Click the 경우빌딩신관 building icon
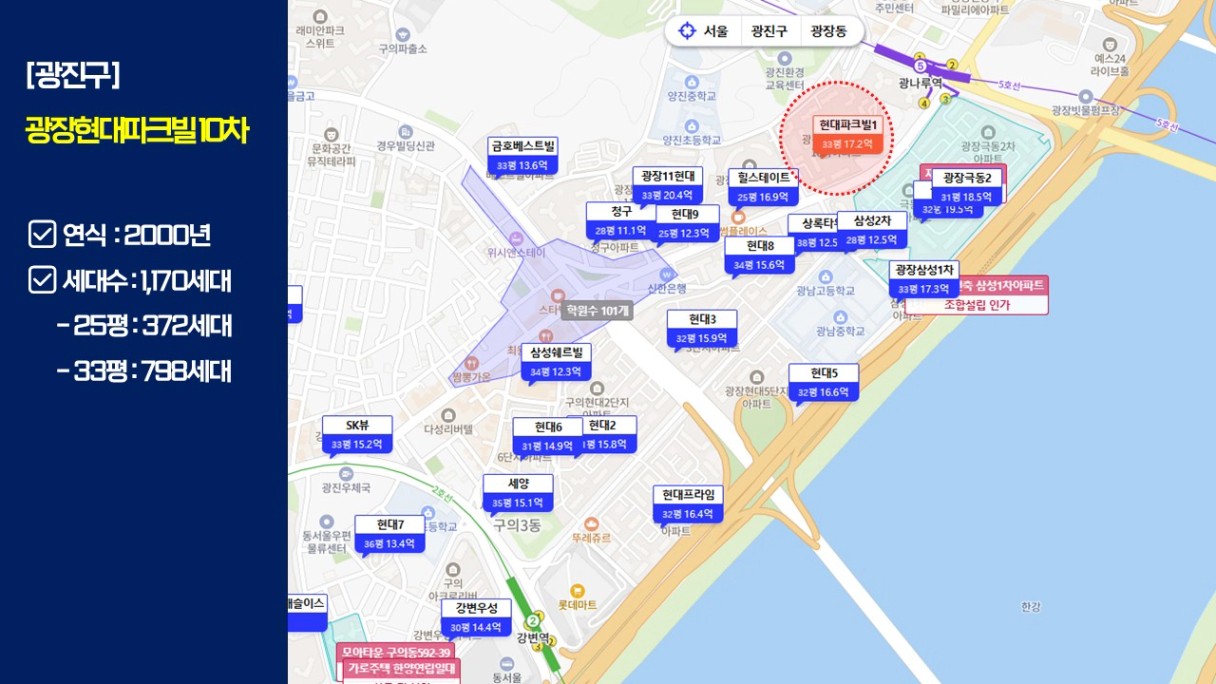The image size is (1216, 684). [x=405, y=130]
